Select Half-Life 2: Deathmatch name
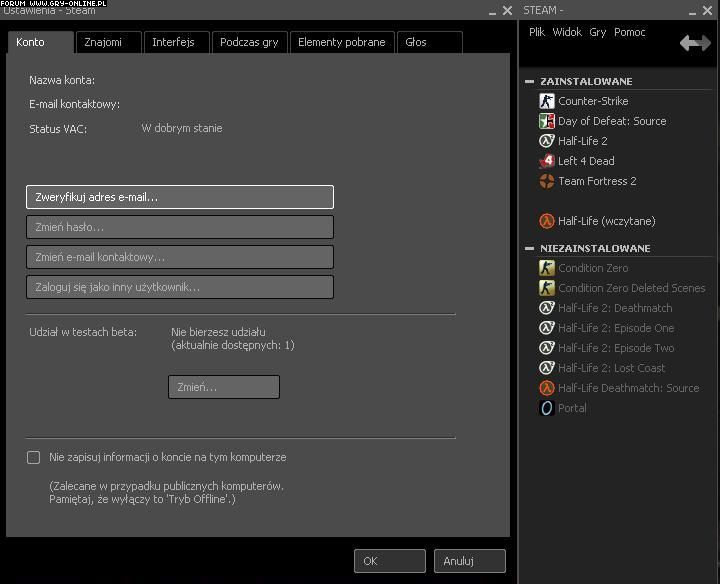This screenshot has width=720, height=584. [x=615, y=308]
